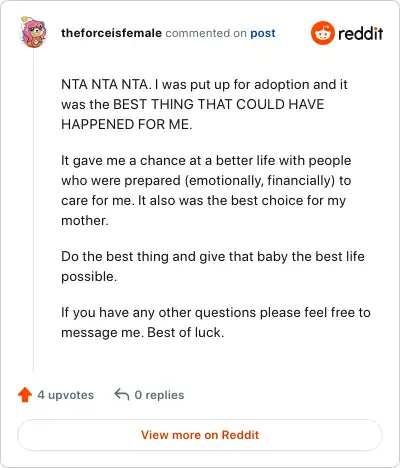Click the reddit wordmark text logo

(360, 33)
